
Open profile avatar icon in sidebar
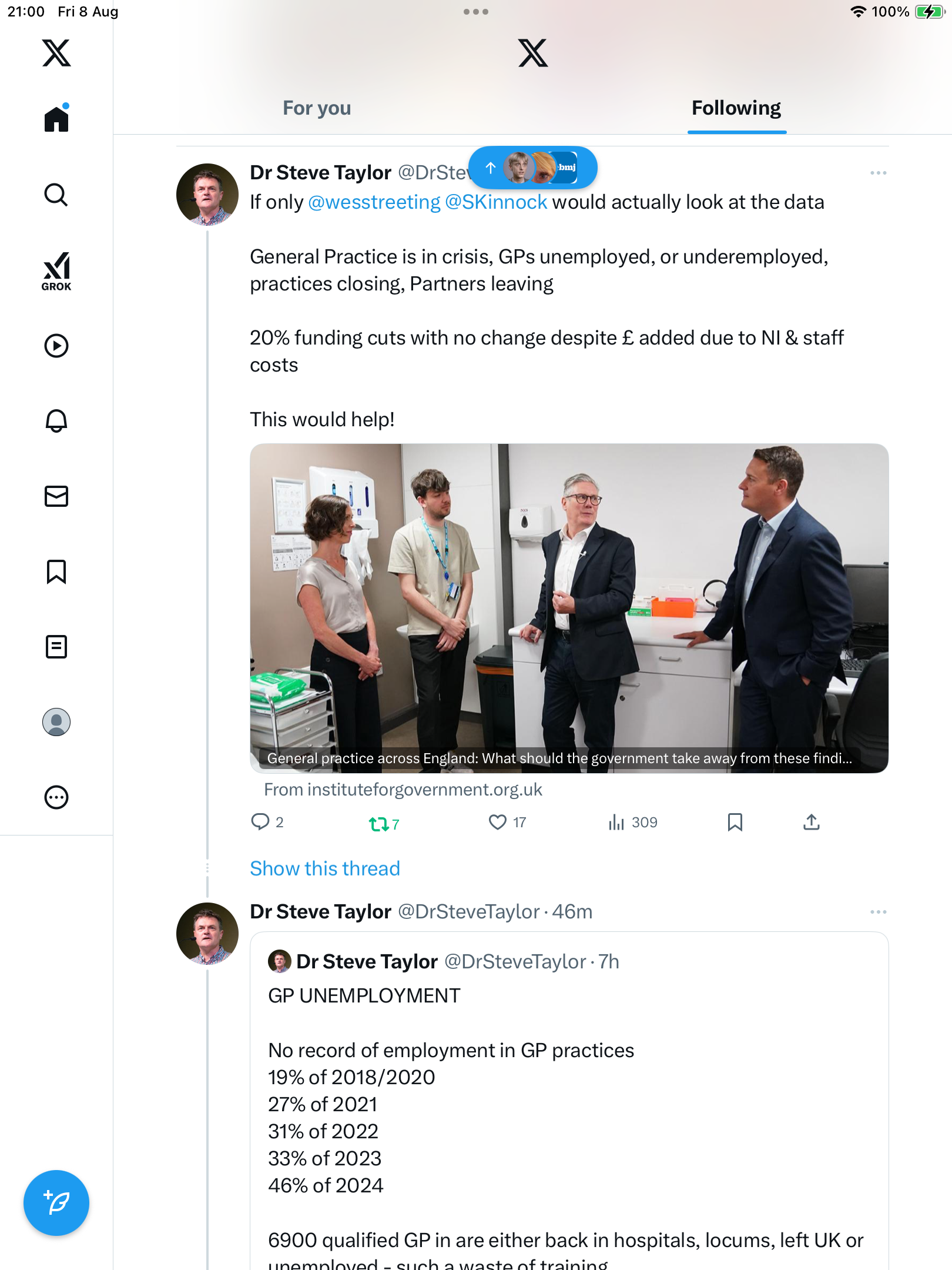coord(56,722)
